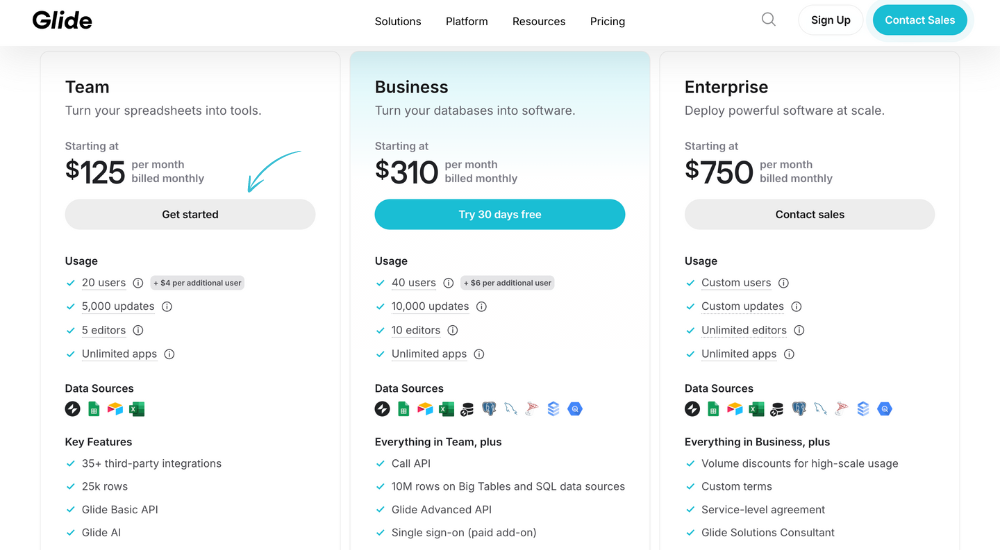
Task: Click the 'Unlimited editors' underlined text
Action: pos(744,330)
